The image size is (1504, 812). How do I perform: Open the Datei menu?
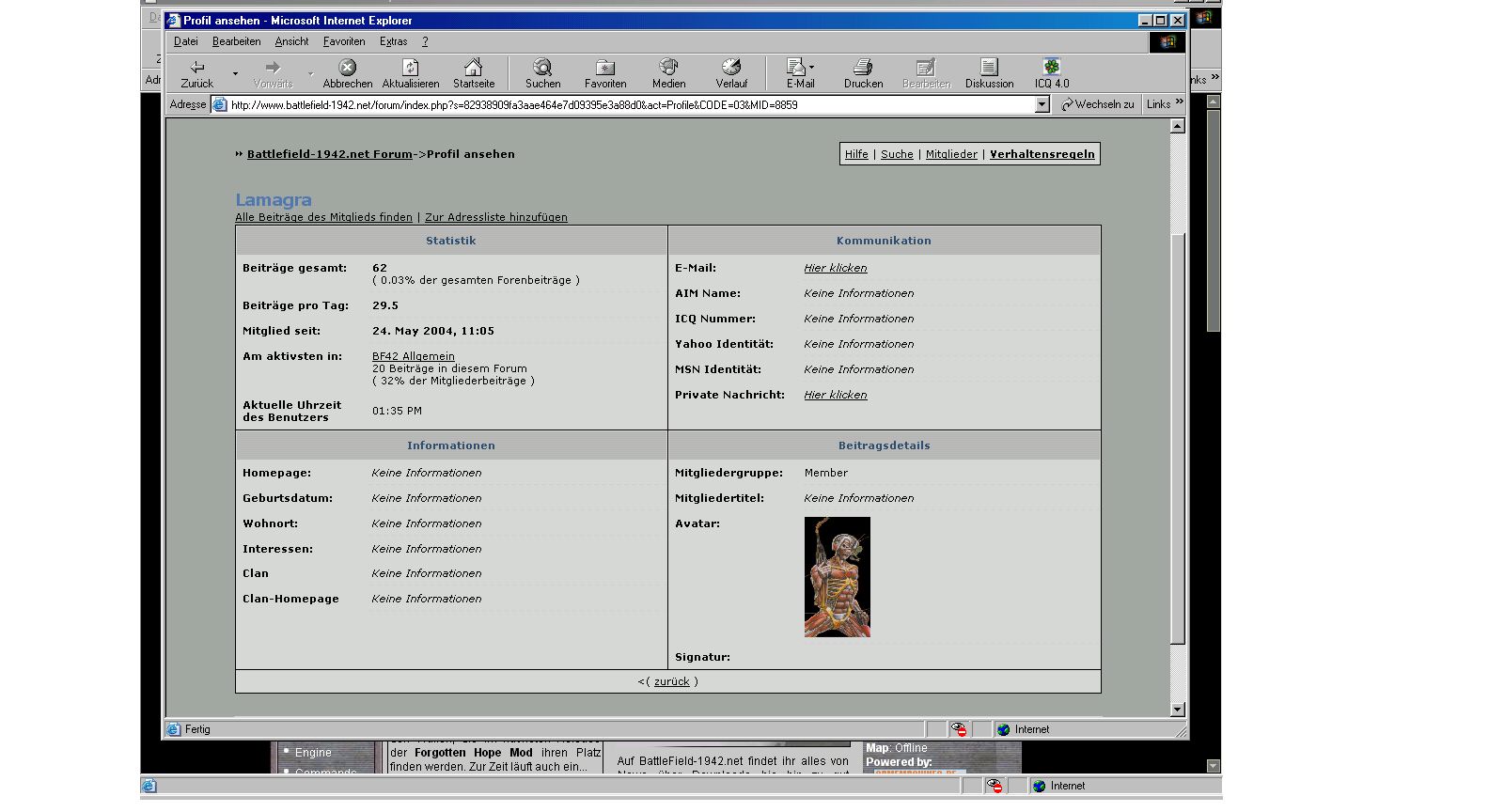(186, 41)
